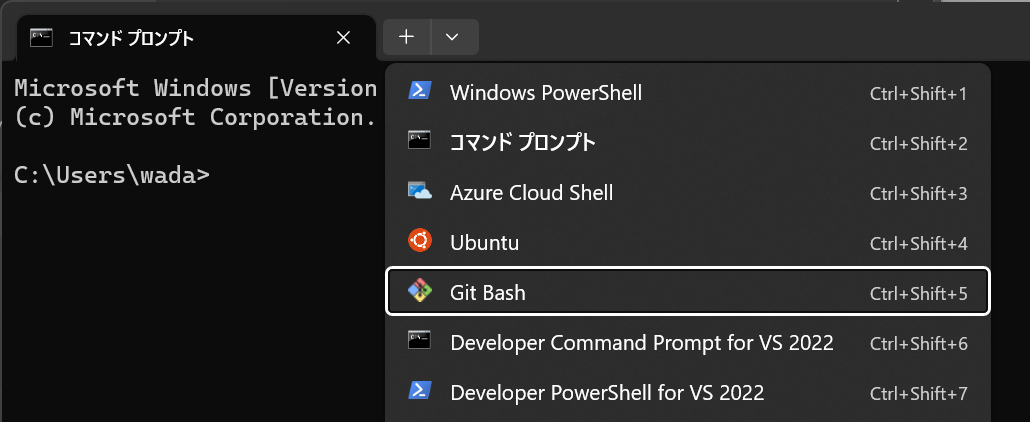Click the Windows PowerShell profile icon
Viewport: 1030px width, 422px height.
pyautogui.click(x=419, y=91)
